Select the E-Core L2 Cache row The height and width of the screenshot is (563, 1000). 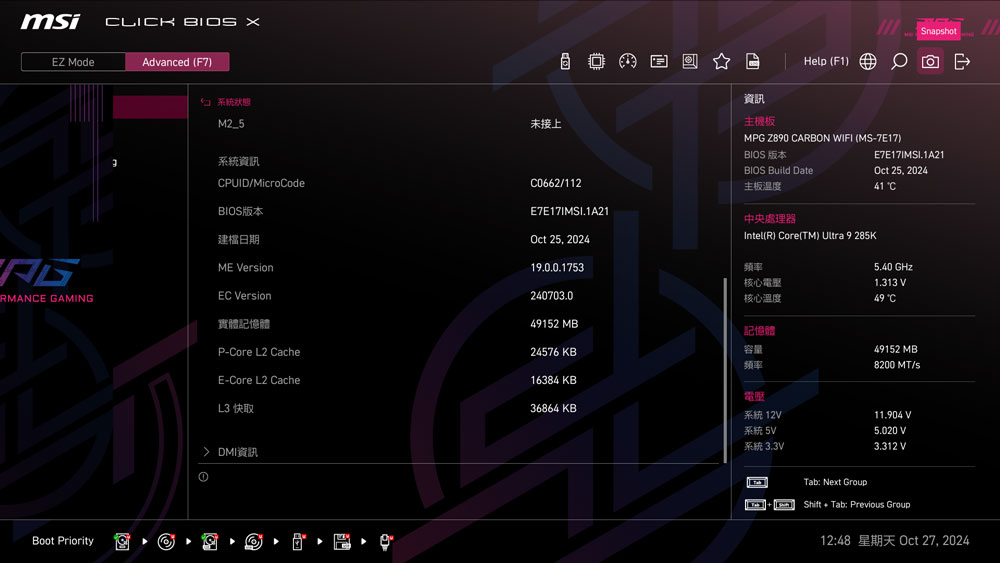[x=459, y=380]
